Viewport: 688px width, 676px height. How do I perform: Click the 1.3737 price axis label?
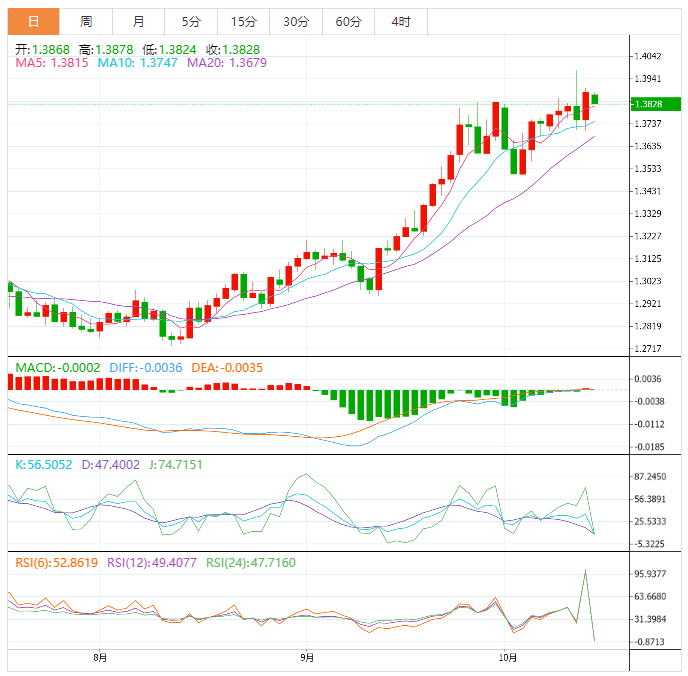point(648,124)
